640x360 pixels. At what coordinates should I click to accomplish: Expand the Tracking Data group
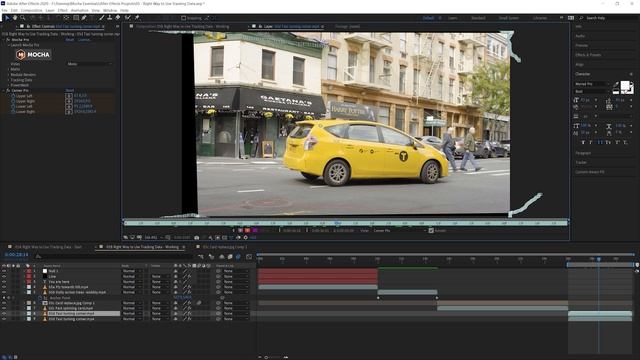9,80
